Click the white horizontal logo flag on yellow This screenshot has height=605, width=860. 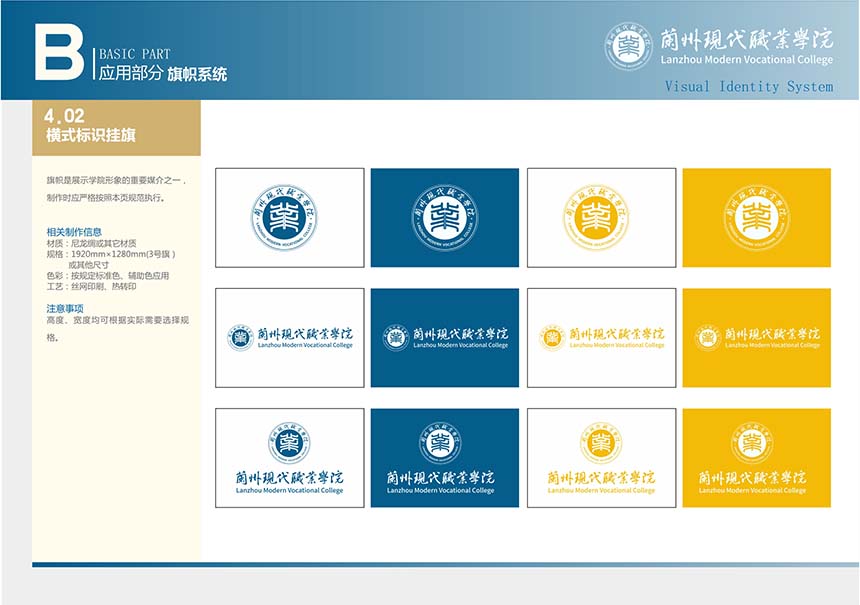(x=756, y=338)
